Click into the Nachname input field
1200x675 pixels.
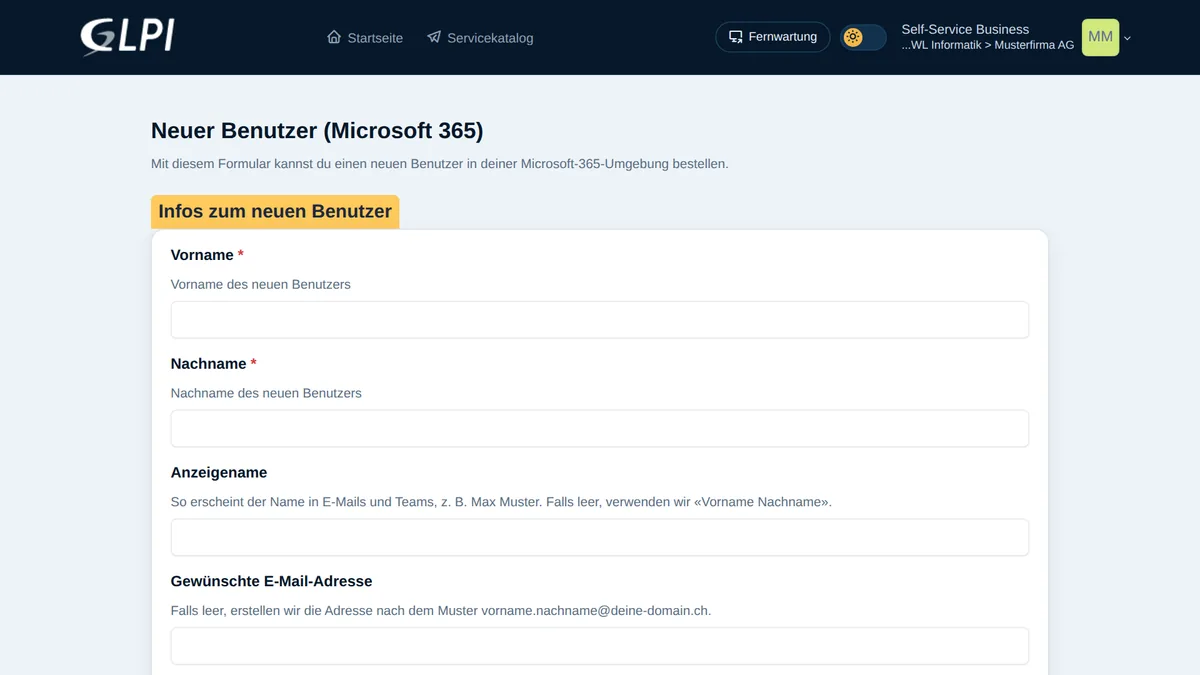(x=600, y=428)
